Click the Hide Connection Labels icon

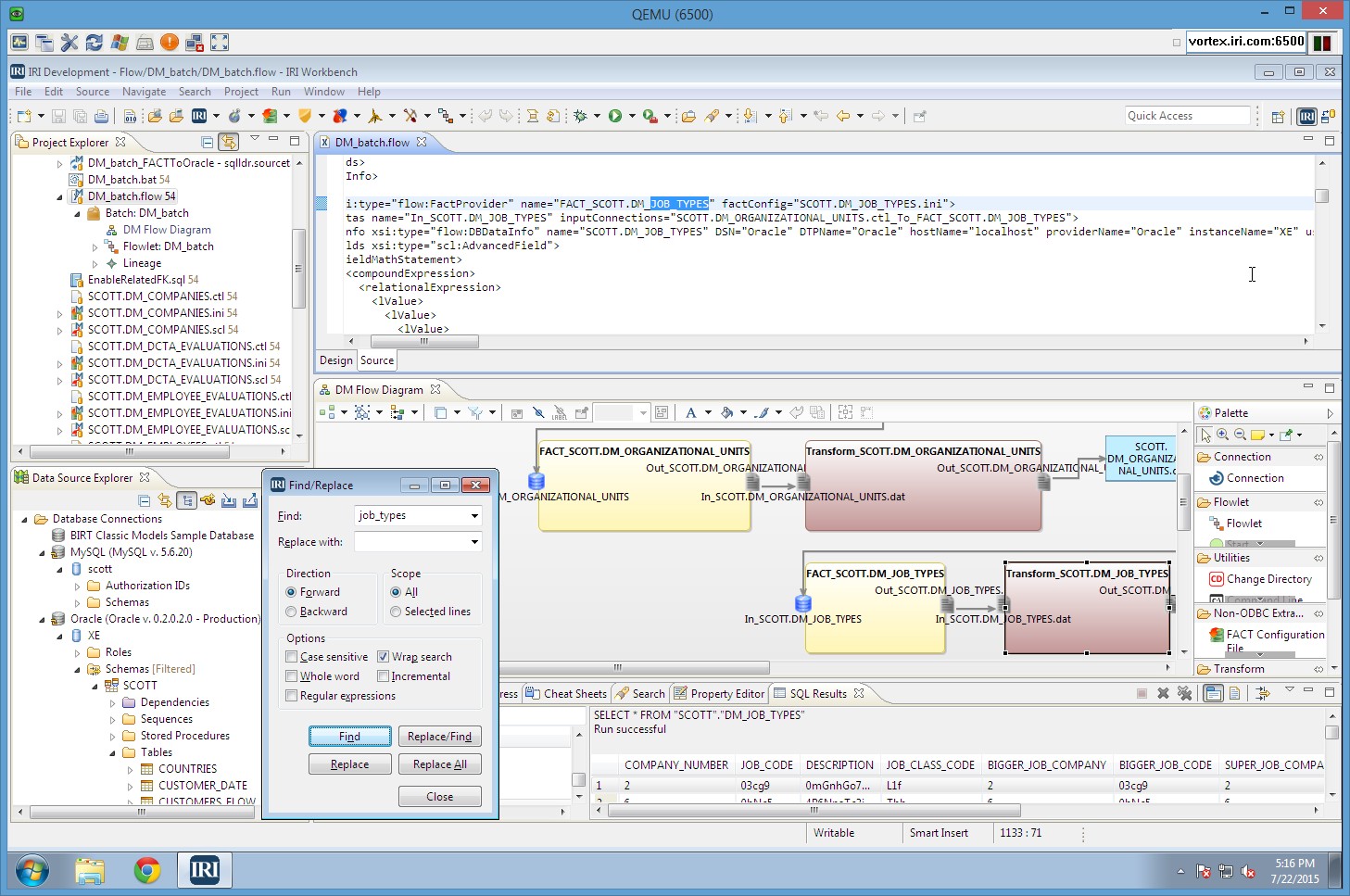point(561,412)
